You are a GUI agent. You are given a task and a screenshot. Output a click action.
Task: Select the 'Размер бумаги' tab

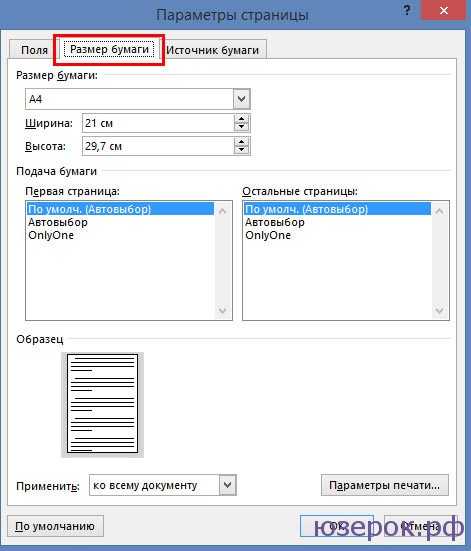(x=109, y=49)
